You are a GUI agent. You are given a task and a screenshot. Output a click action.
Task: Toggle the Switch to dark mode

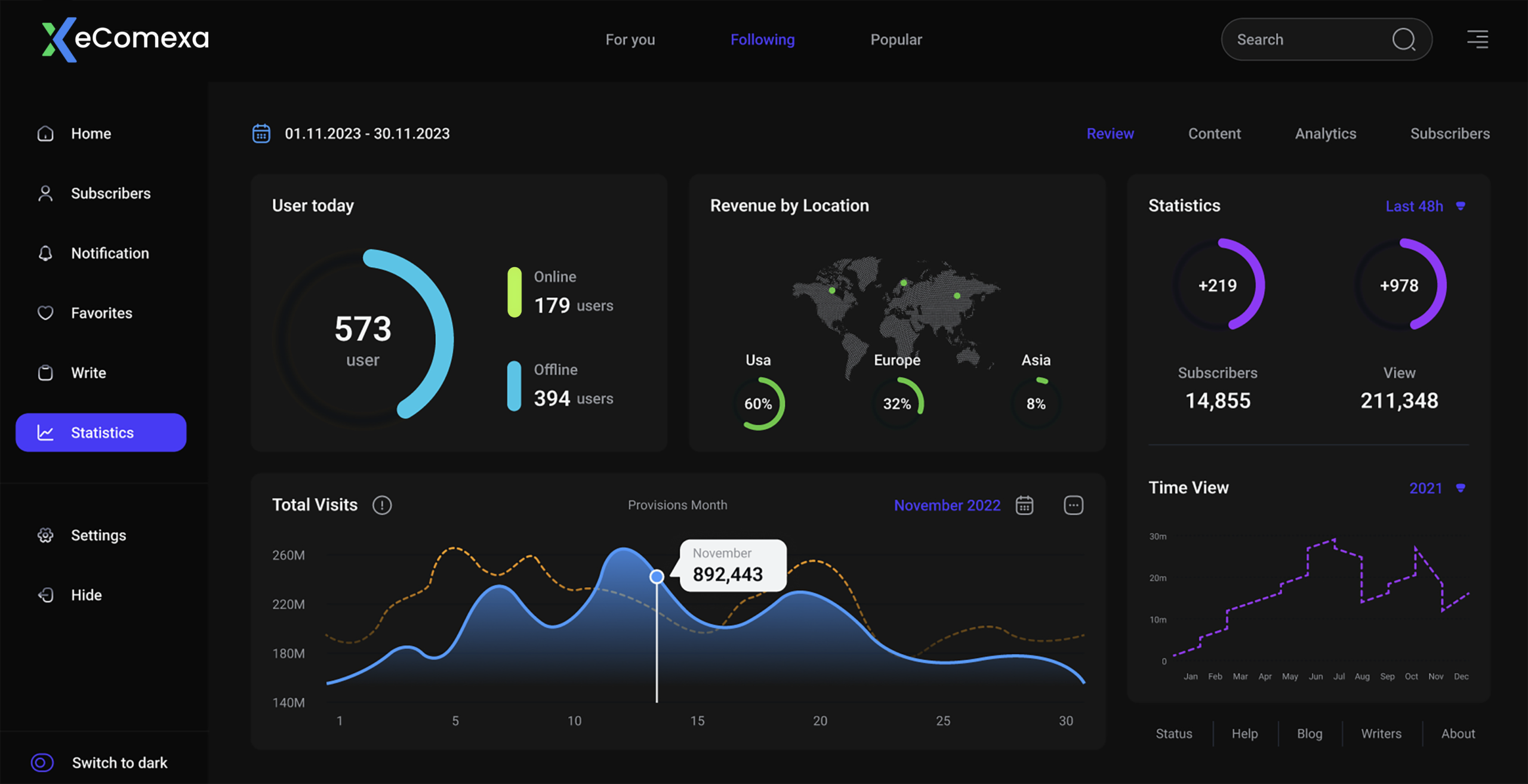[42, 763]
